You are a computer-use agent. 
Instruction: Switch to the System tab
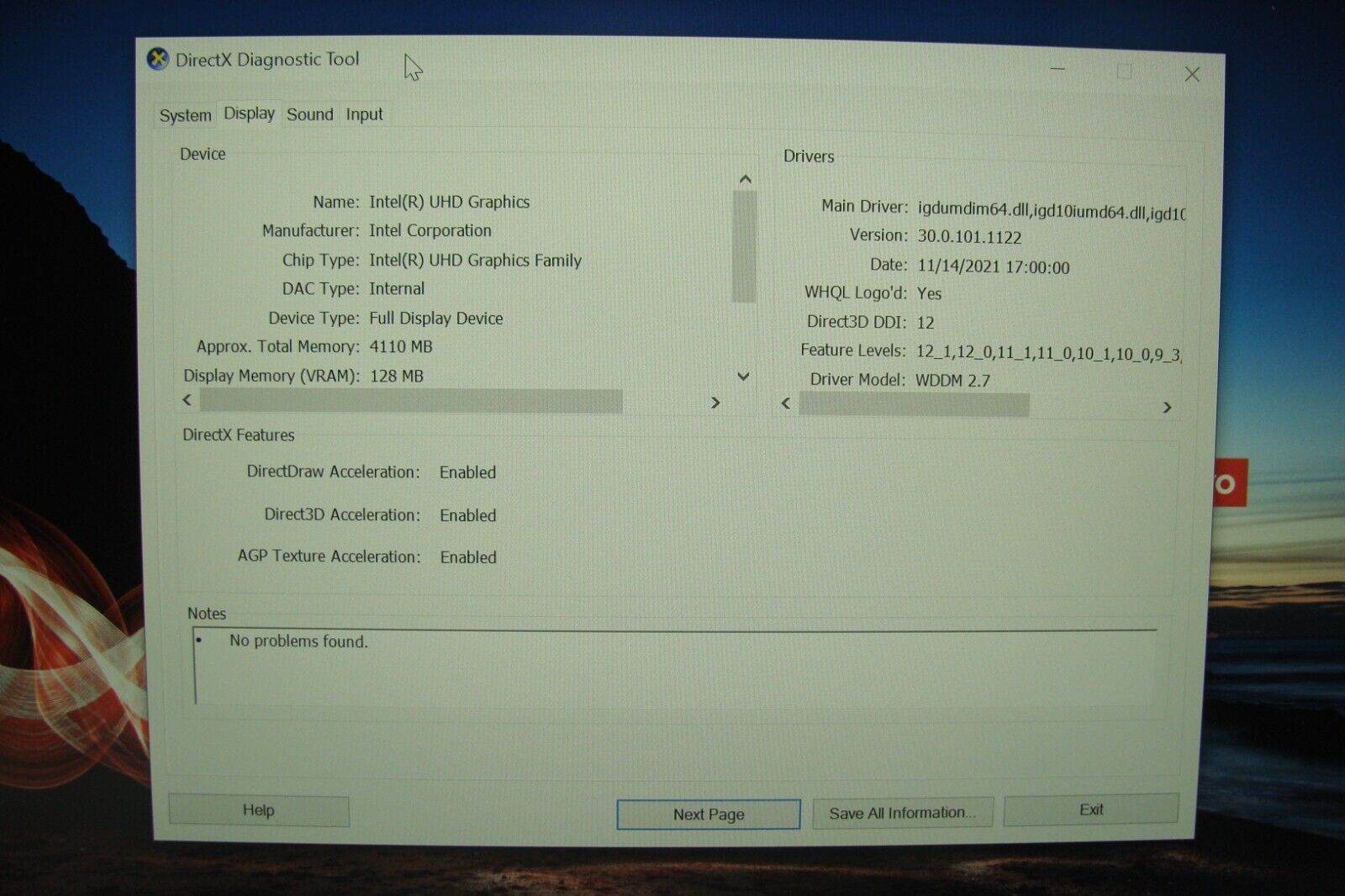coord(185,115)
